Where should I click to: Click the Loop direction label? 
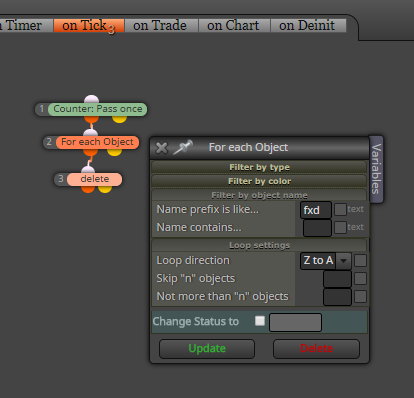[x=193, y=260]
